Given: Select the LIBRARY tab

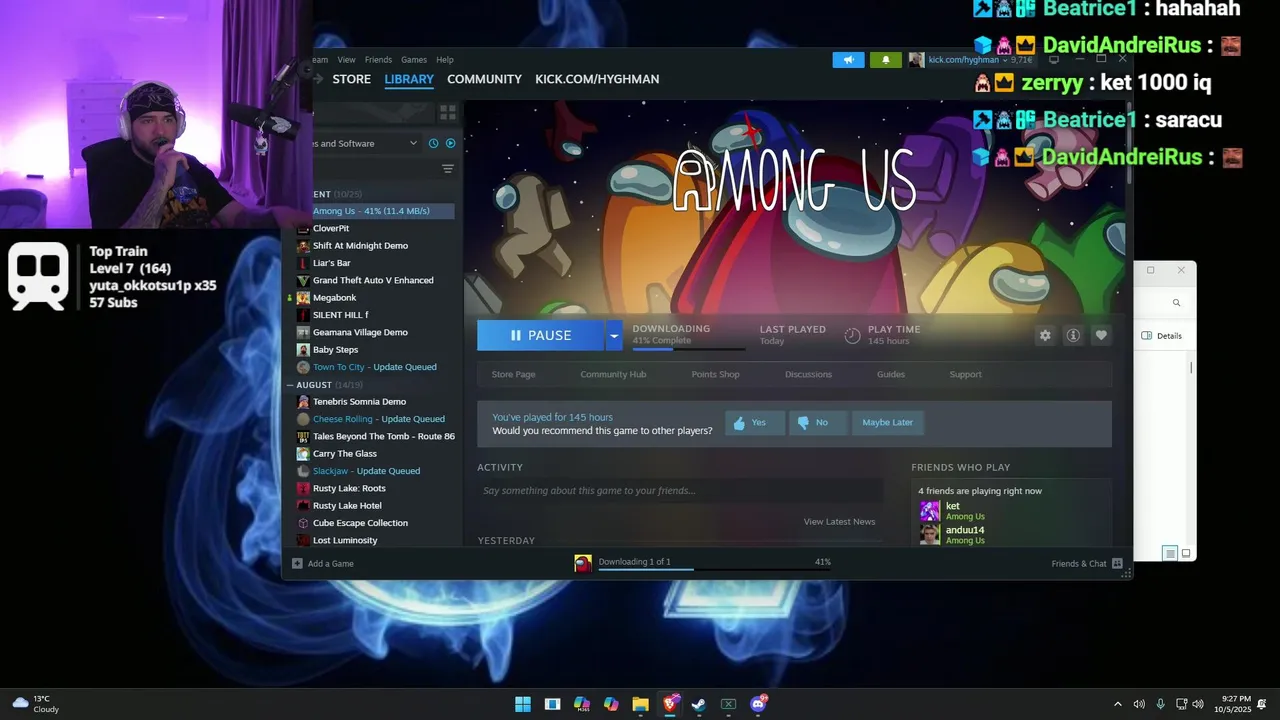Looking at the screenshot, I should [x=409, y=79].
